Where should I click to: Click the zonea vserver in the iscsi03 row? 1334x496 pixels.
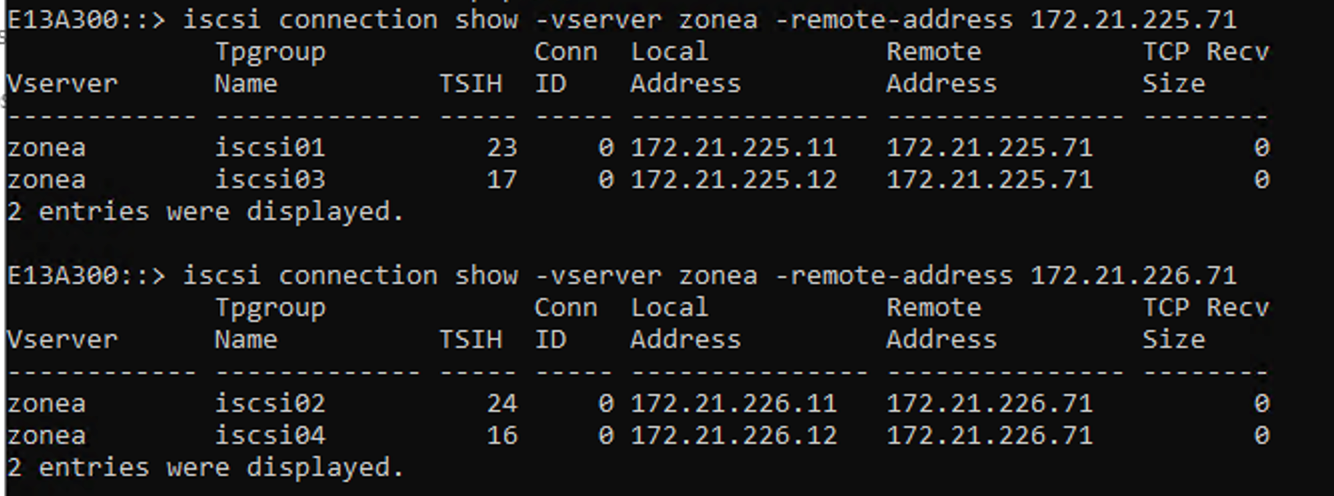click(x=46, y=180)
